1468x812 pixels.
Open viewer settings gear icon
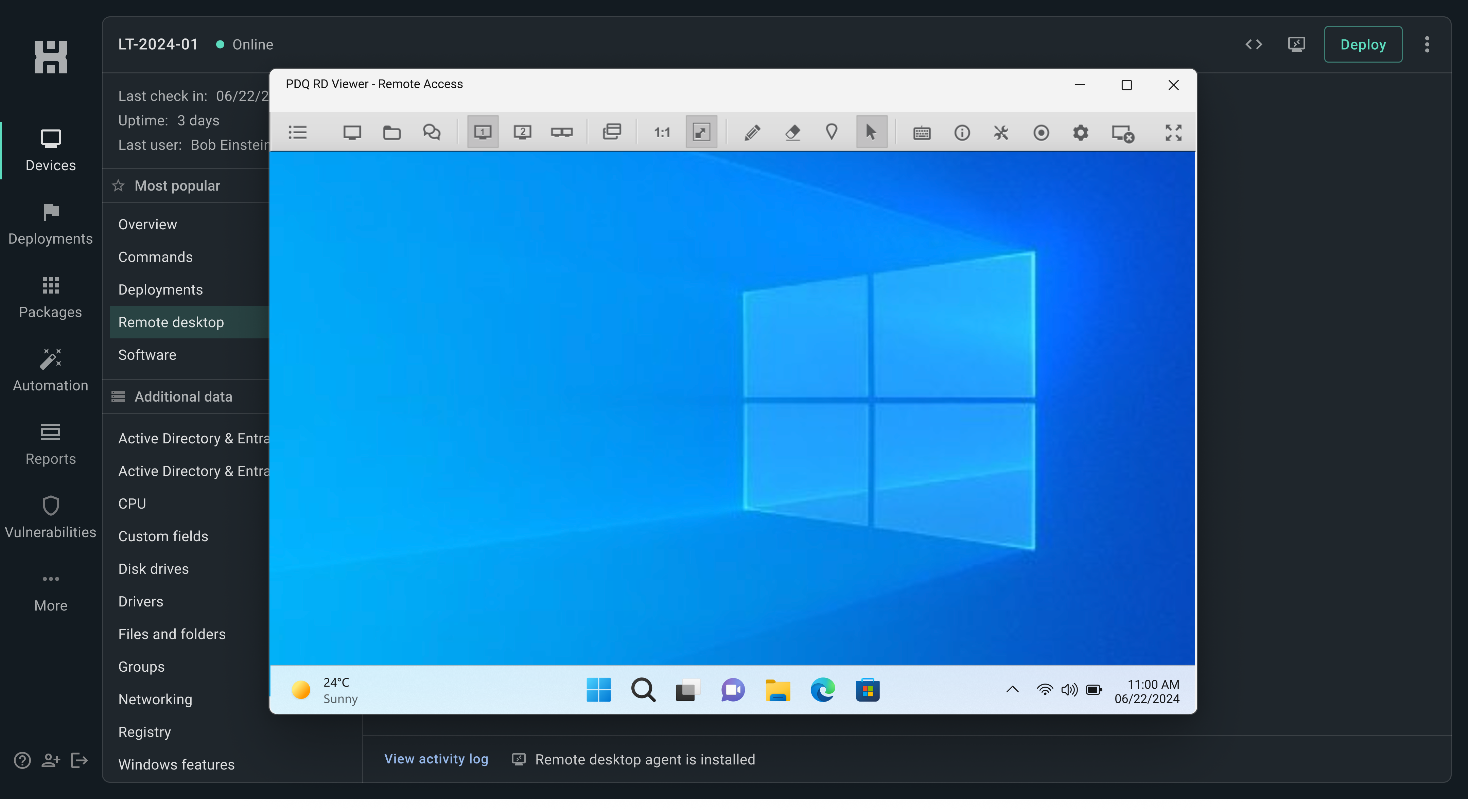coord(1081,133)
